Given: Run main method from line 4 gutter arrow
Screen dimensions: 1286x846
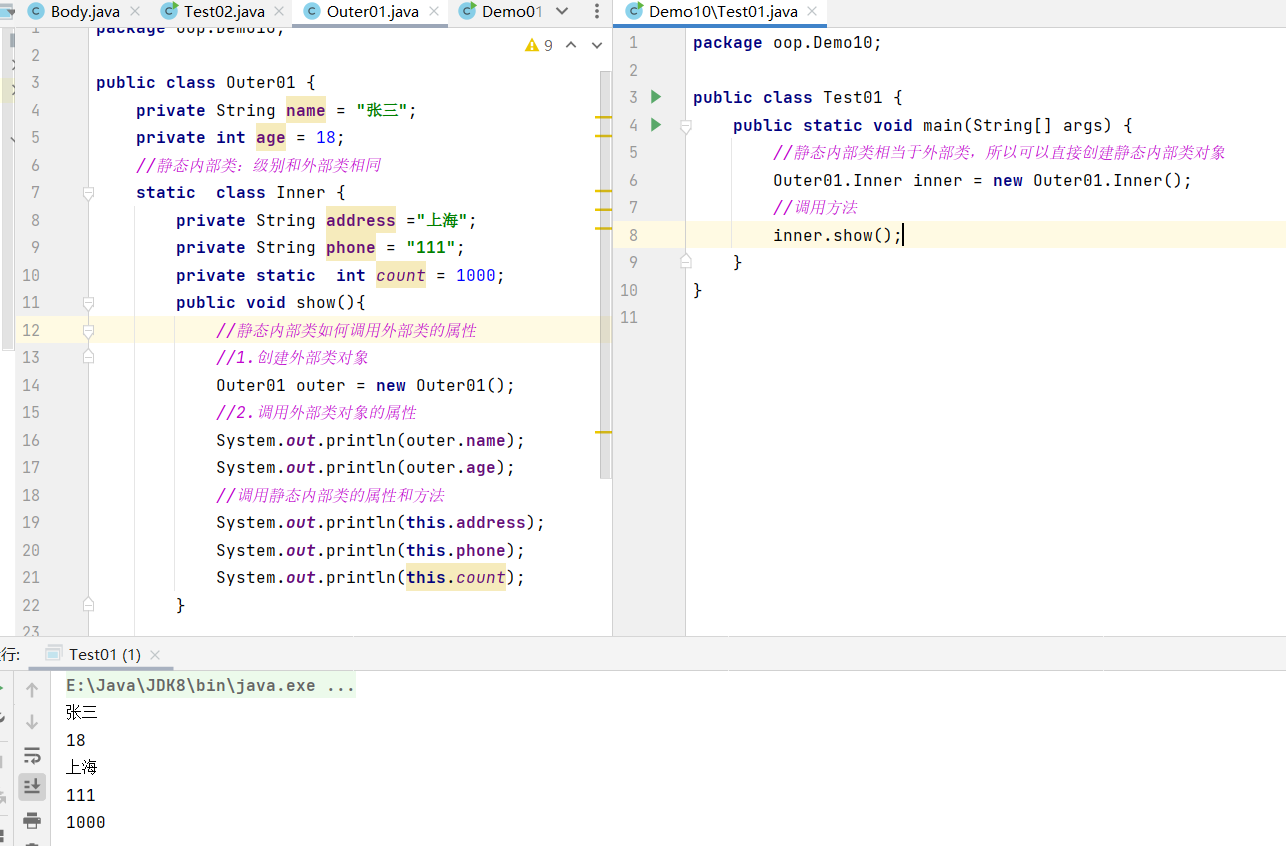Looking at the screenshot, I should [x=656, y=125].
